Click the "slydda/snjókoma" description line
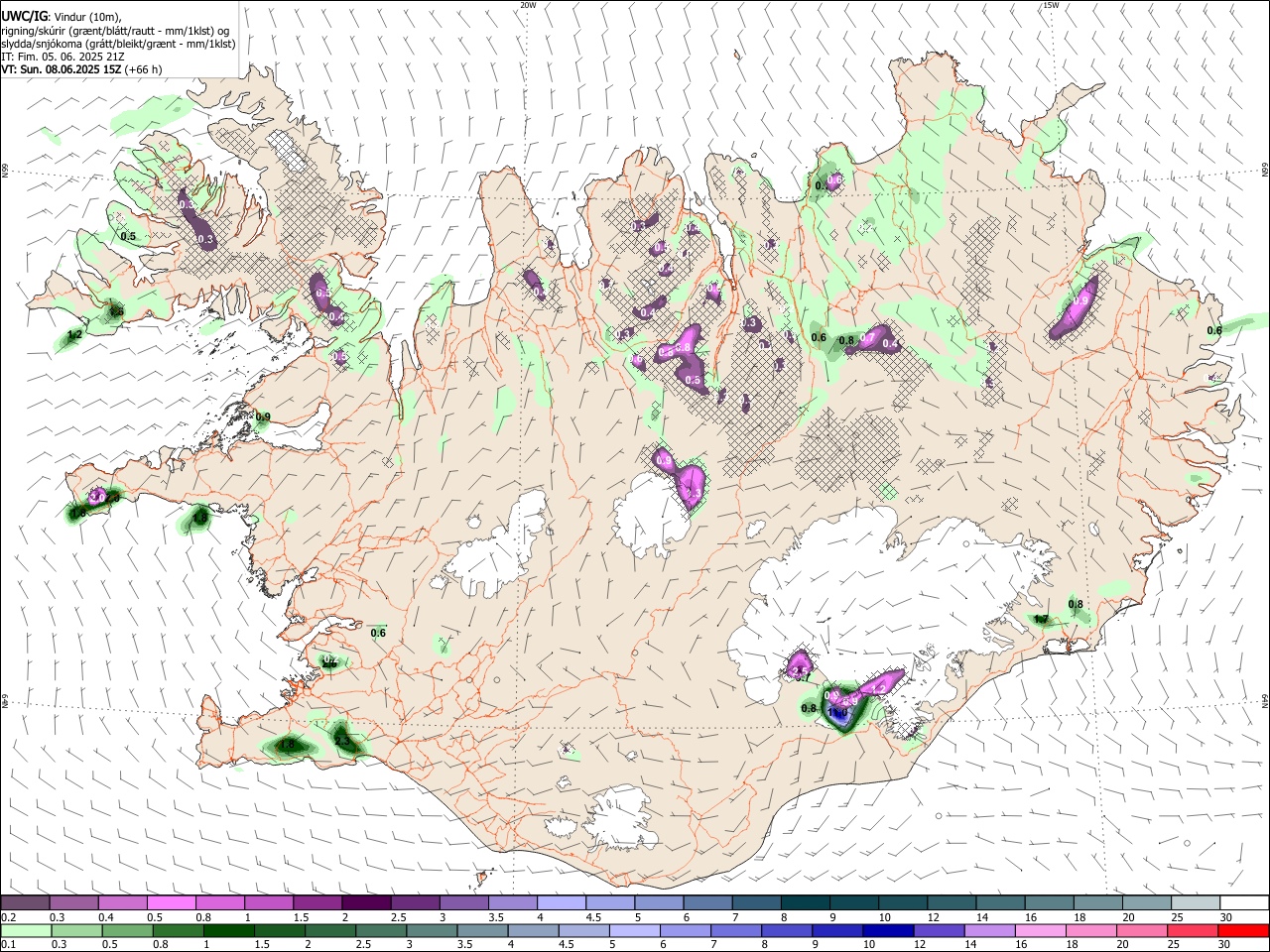 118,44
